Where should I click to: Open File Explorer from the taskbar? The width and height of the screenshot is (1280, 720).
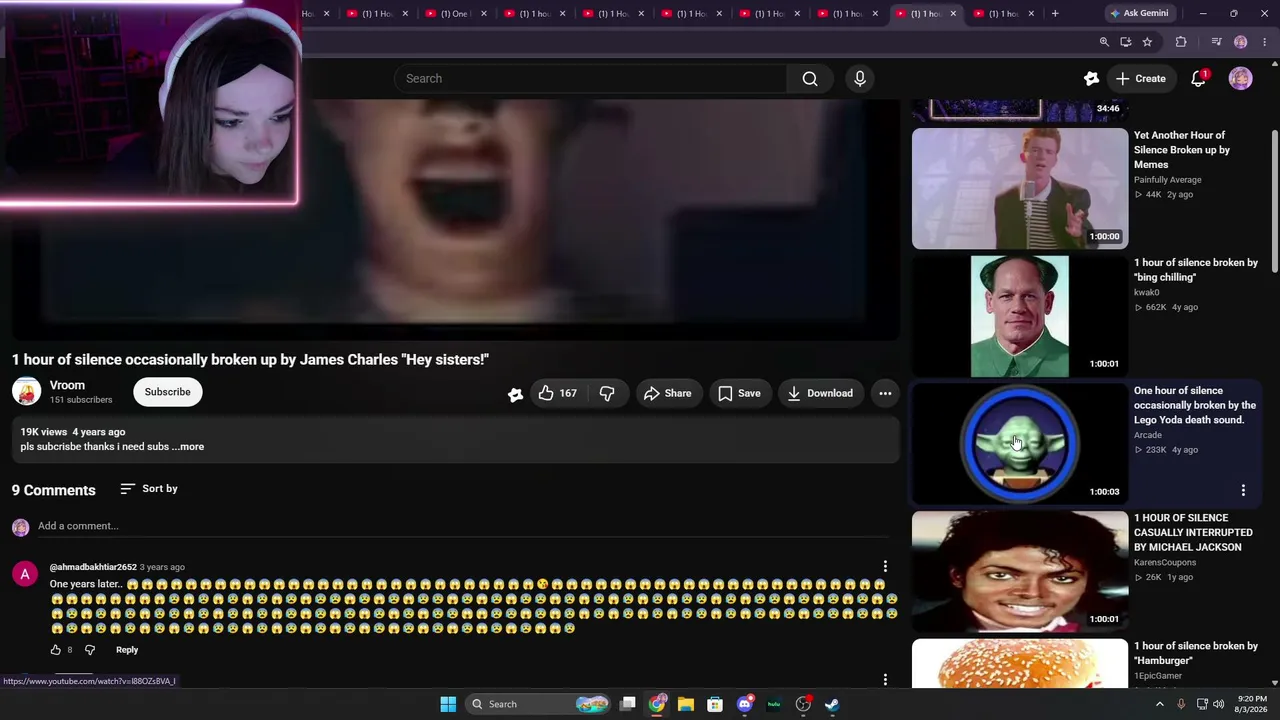pos(686,704)
